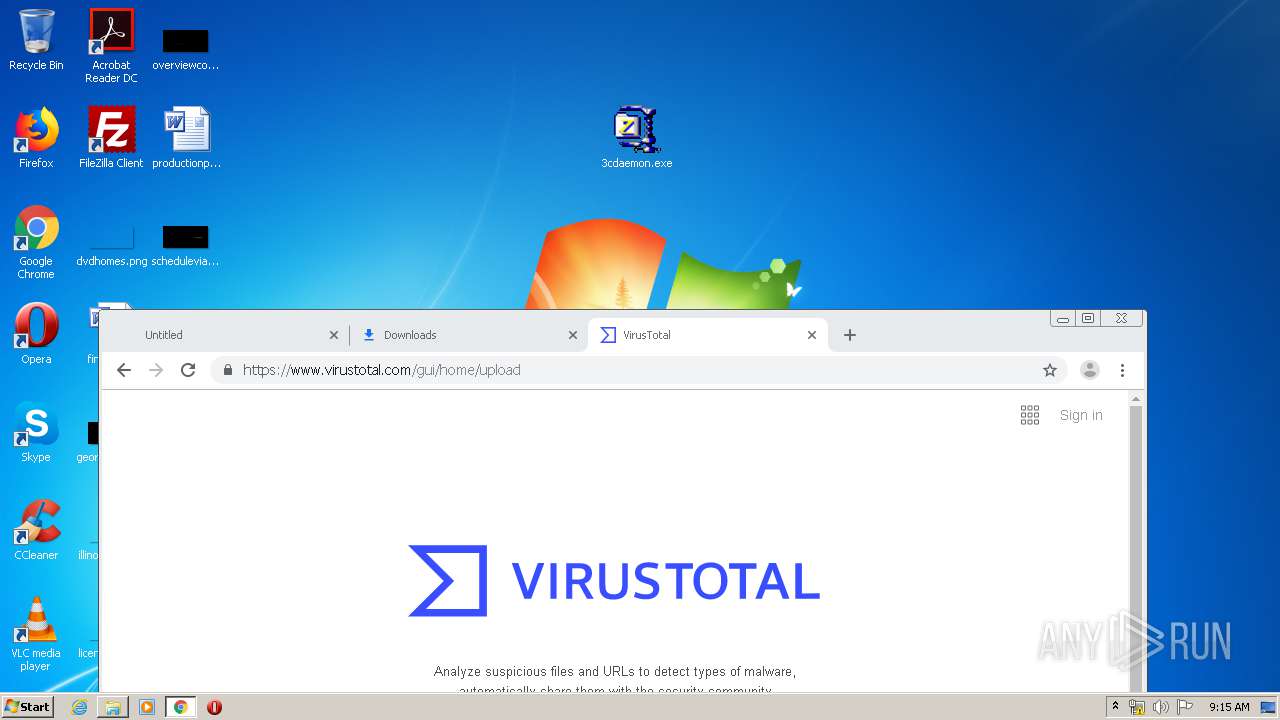Select the 3cdaemon.exe file on desktop

pyautogui.click(x=637, y=138)
